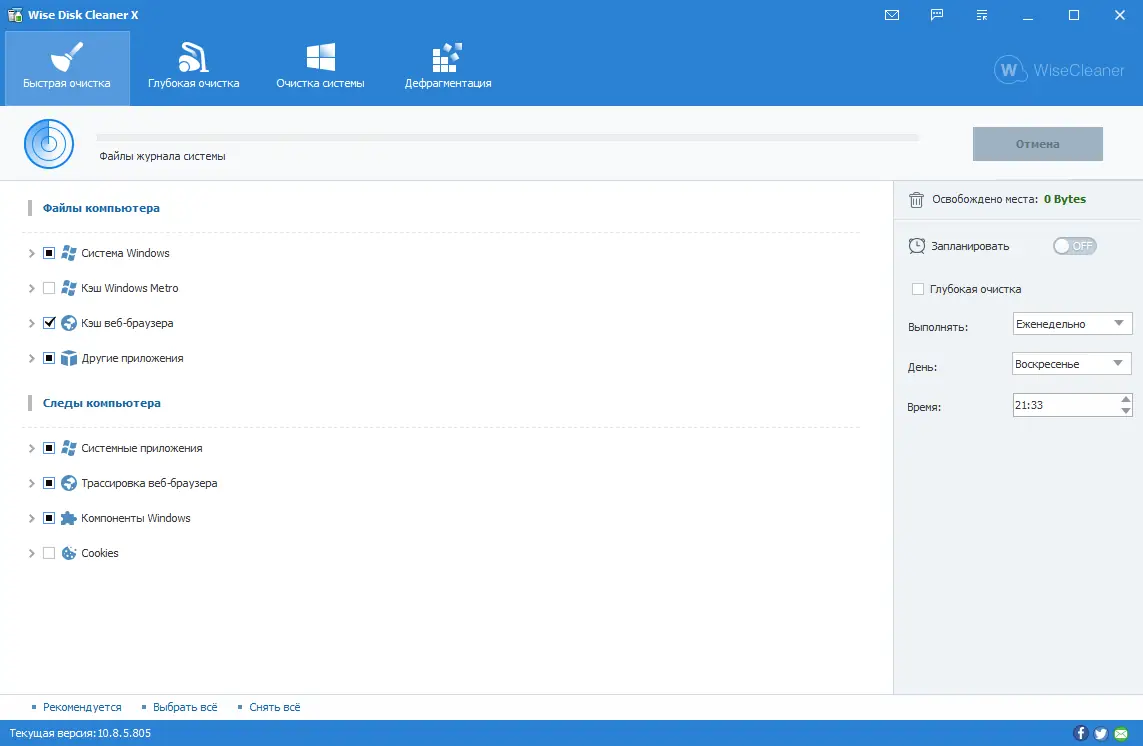Click the WiseCleaner logo

[1059, 70]
